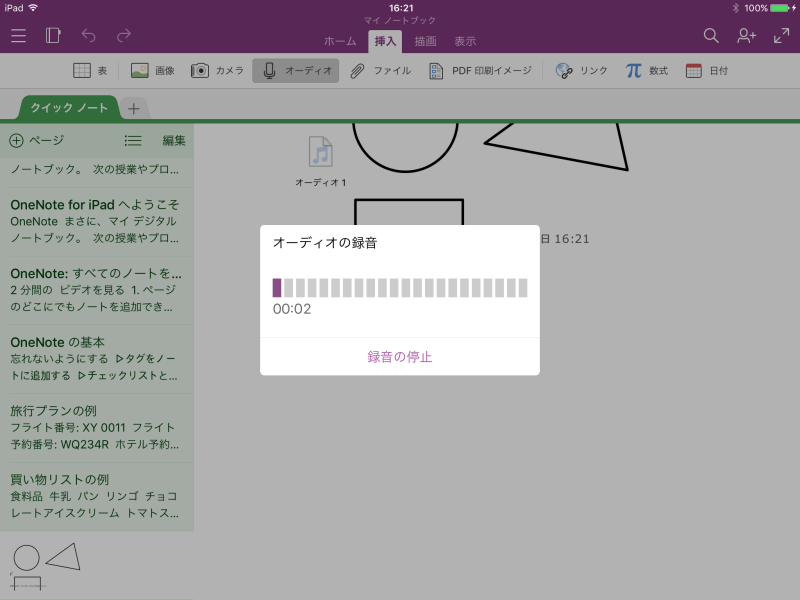Open the camera (カメラ) insert option
800x600 pixels.
point(217,70)
